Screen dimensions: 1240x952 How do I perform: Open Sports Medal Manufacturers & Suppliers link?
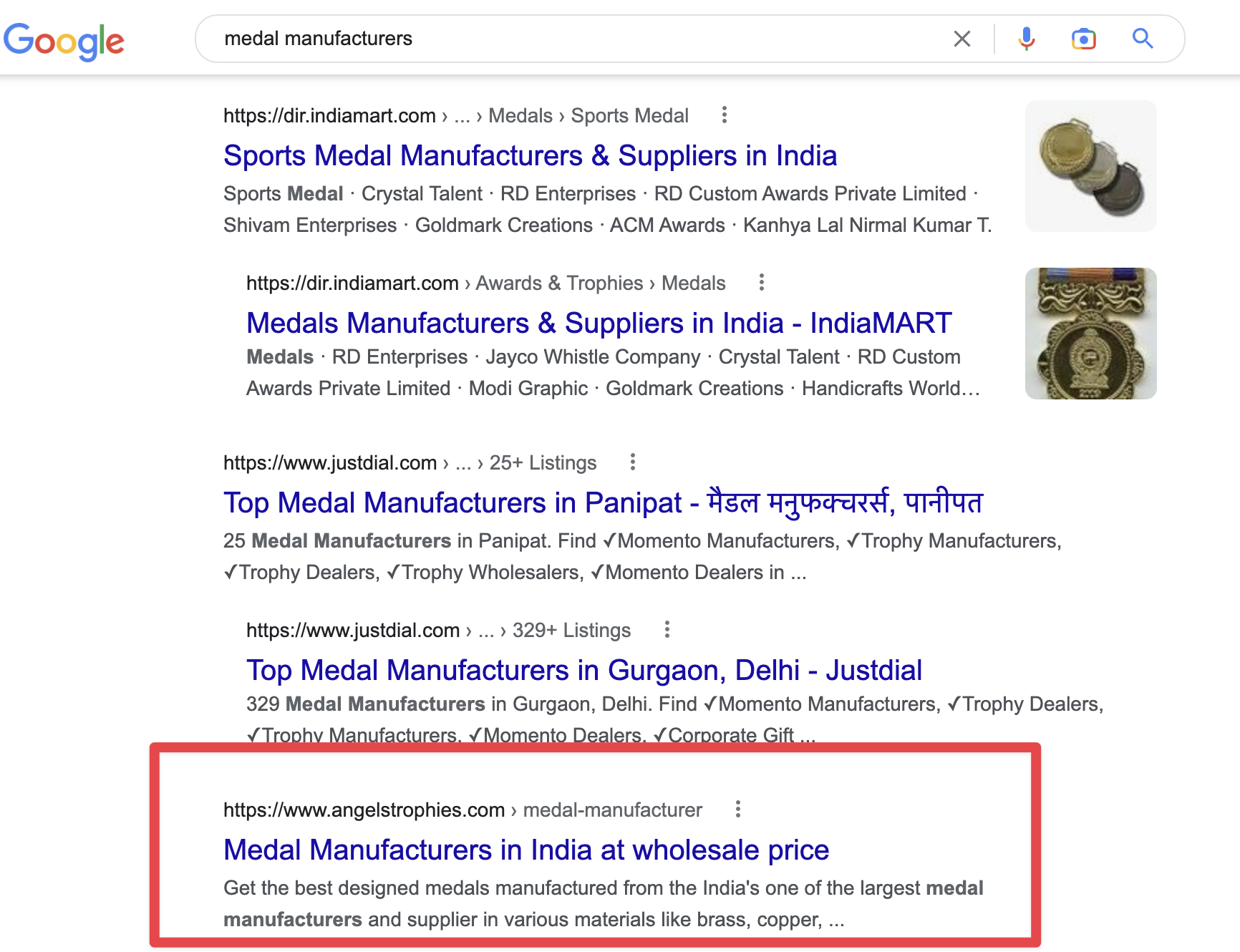pos(530,156)
